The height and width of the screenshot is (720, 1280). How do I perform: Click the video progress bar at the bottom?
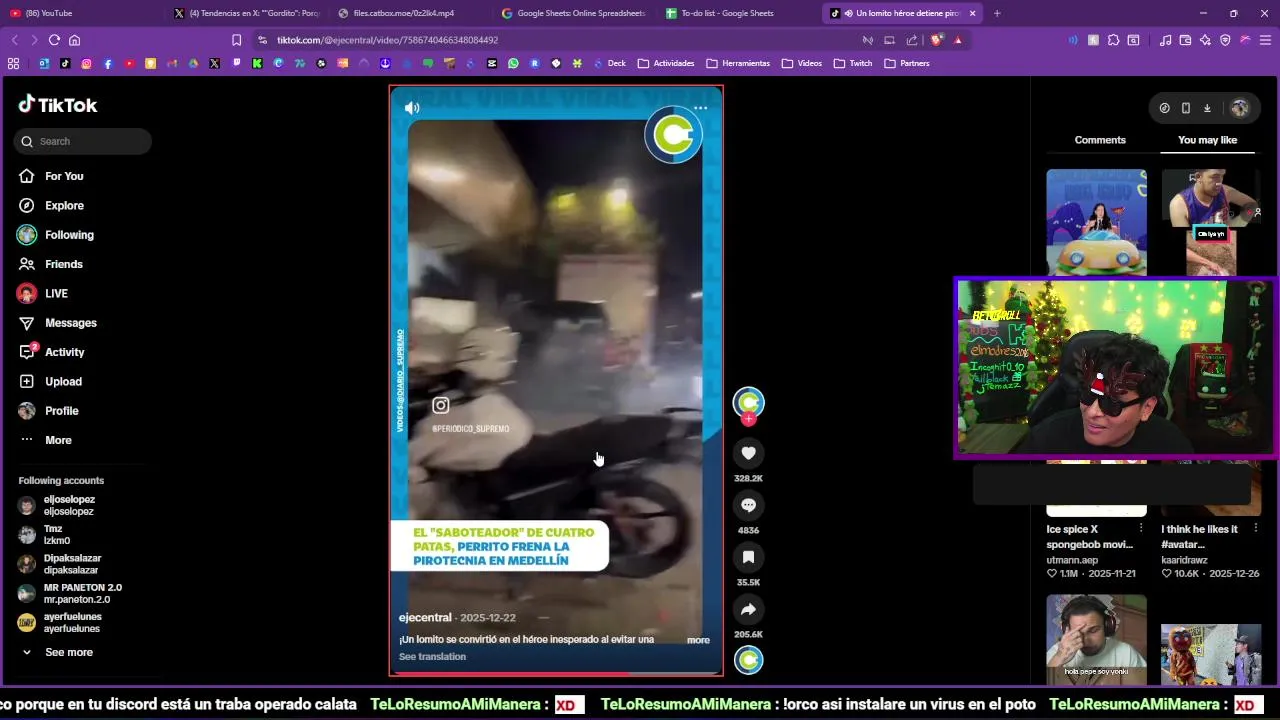coord(556,674)
